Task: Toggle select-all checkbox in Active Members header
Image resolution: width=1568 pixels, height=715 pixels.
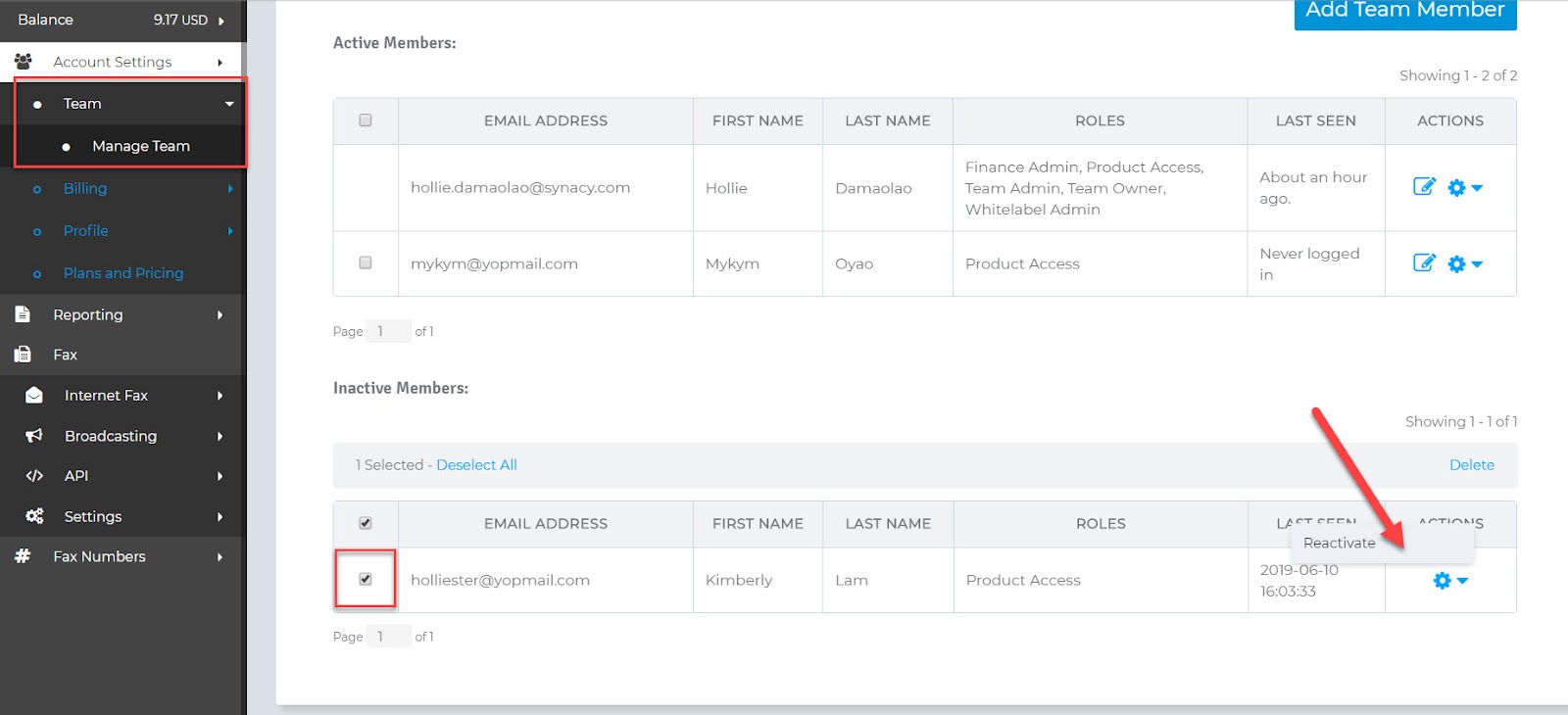Action: tap(366, 120)
